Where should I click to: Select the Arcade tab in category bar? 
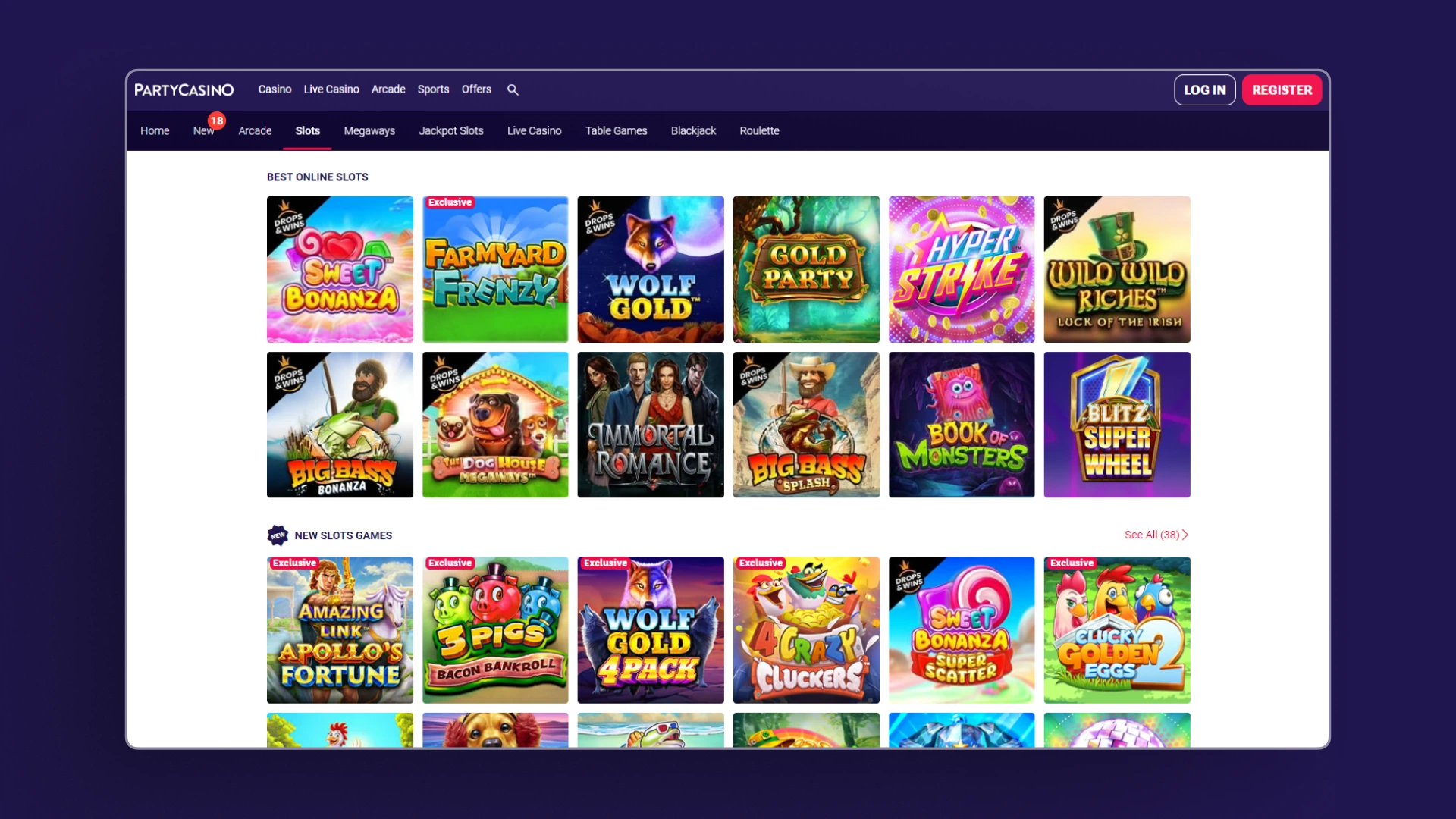pos(255,131)
